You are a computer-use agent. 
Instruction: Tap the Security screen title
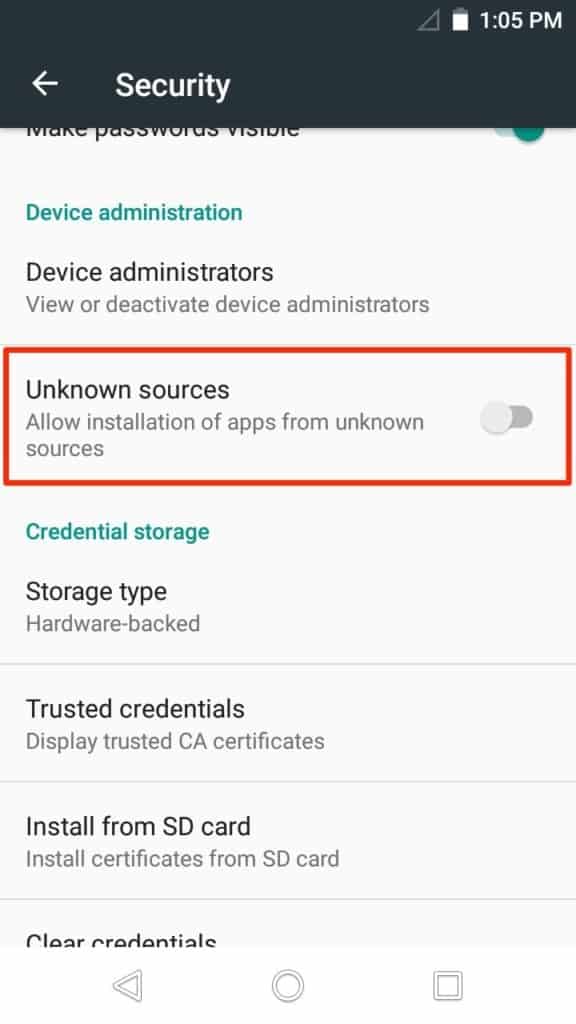(x=172, y=85)
